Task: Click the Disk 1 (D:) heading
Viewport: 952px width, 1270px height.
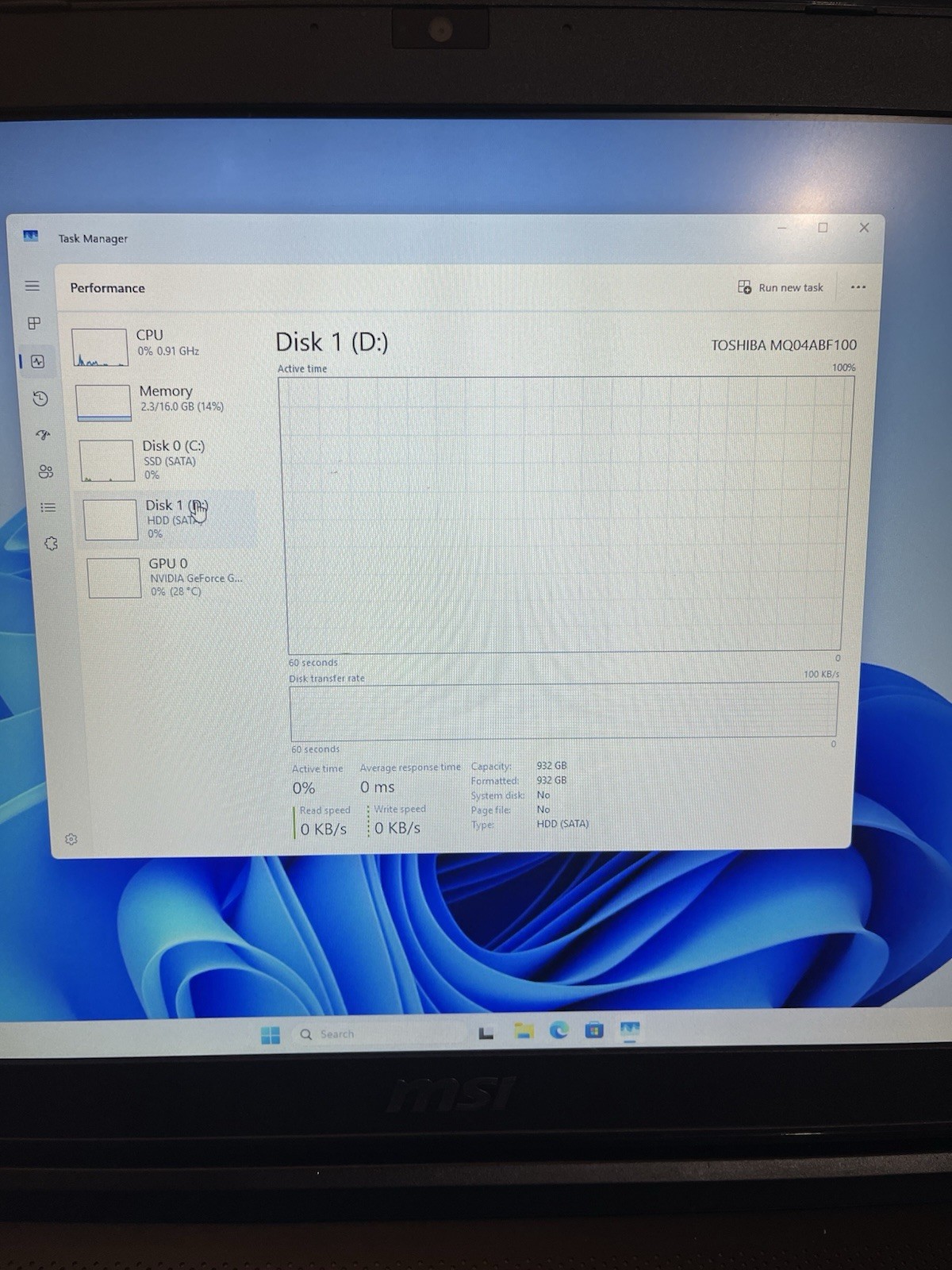Action: (332, 342)
